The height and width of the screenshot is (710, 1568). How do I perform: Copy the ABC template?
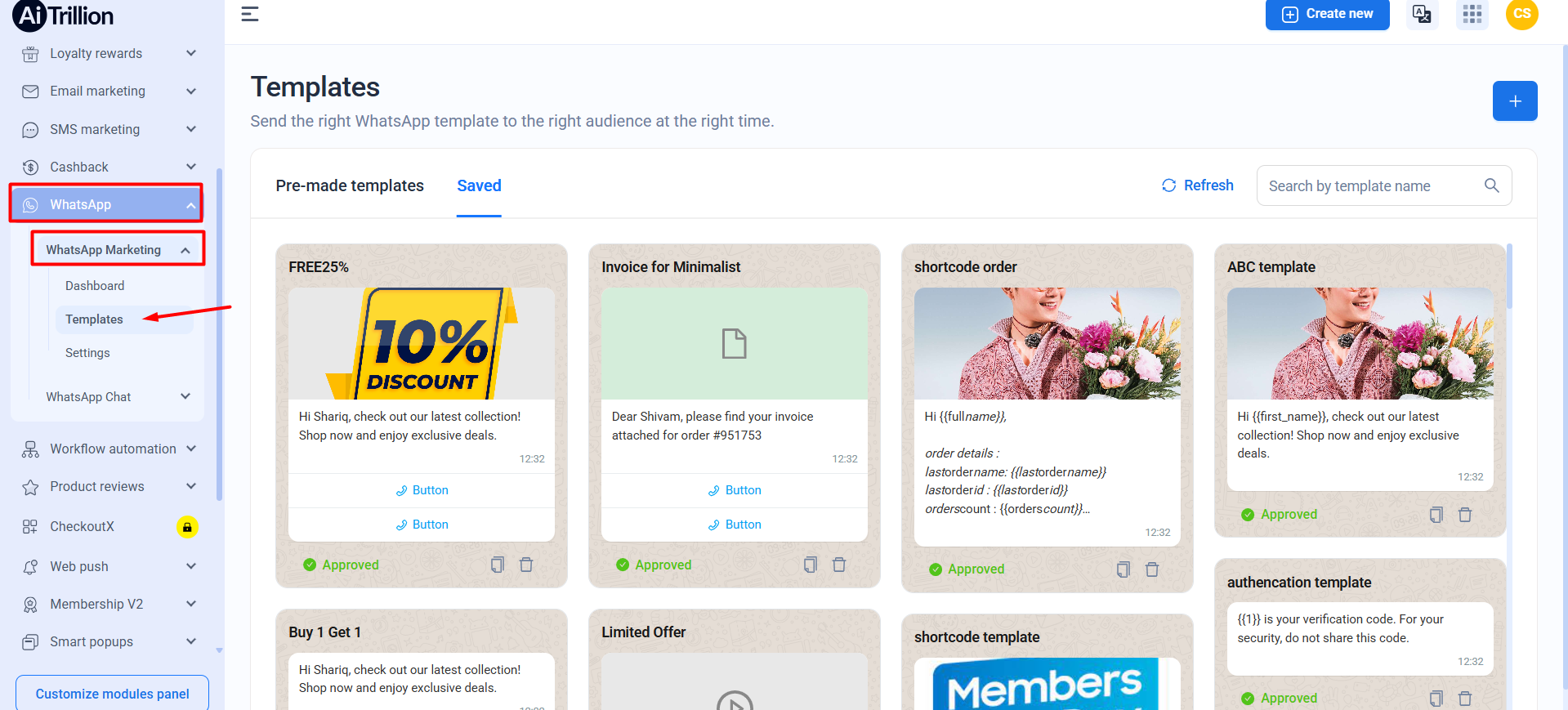(x=1436, y=515)
